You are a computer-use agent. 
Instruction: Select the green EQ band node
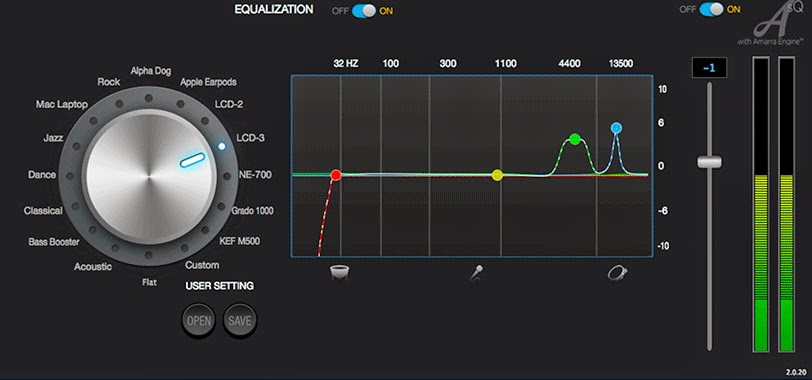coord(574,139)
